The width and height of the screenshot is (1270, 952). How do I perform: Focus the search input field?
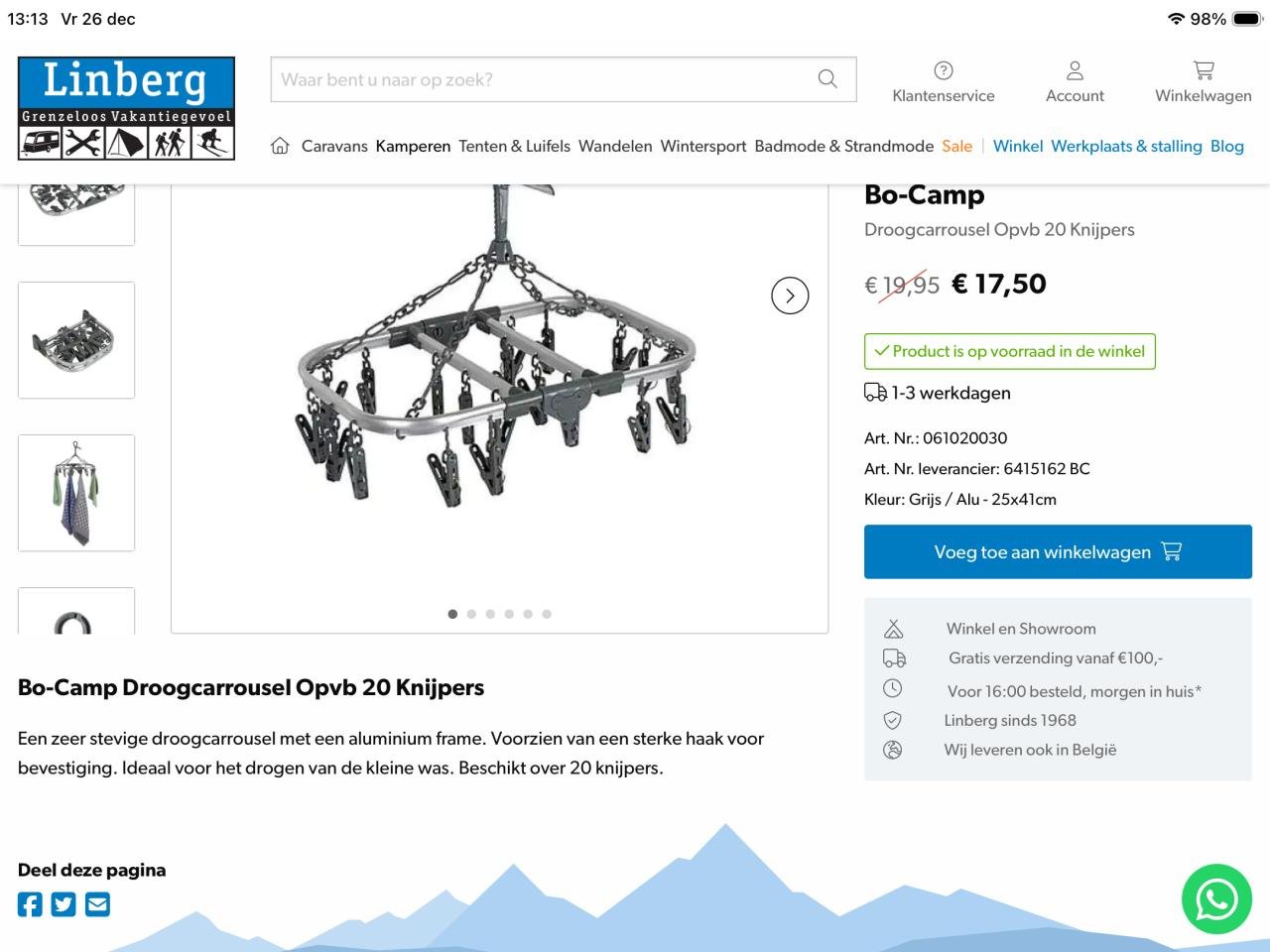[x=543, y=79]
